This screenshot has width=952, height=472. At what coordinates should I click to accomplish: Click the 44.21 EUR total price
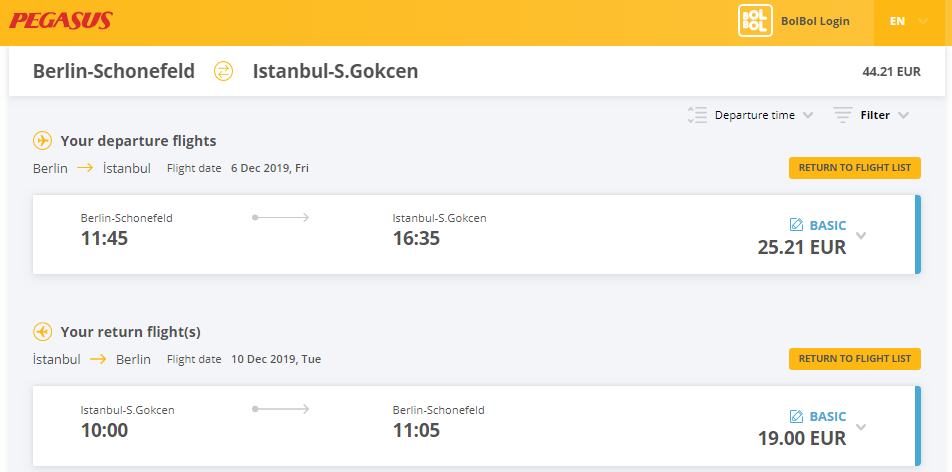pyautogui.click(x=891, y=72)
